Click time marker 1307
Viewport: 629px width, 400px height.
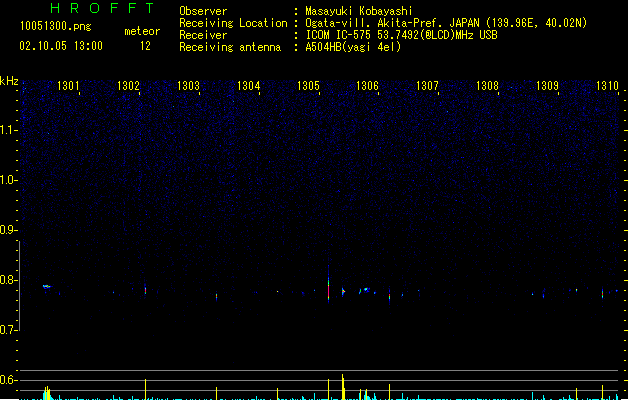427,86
